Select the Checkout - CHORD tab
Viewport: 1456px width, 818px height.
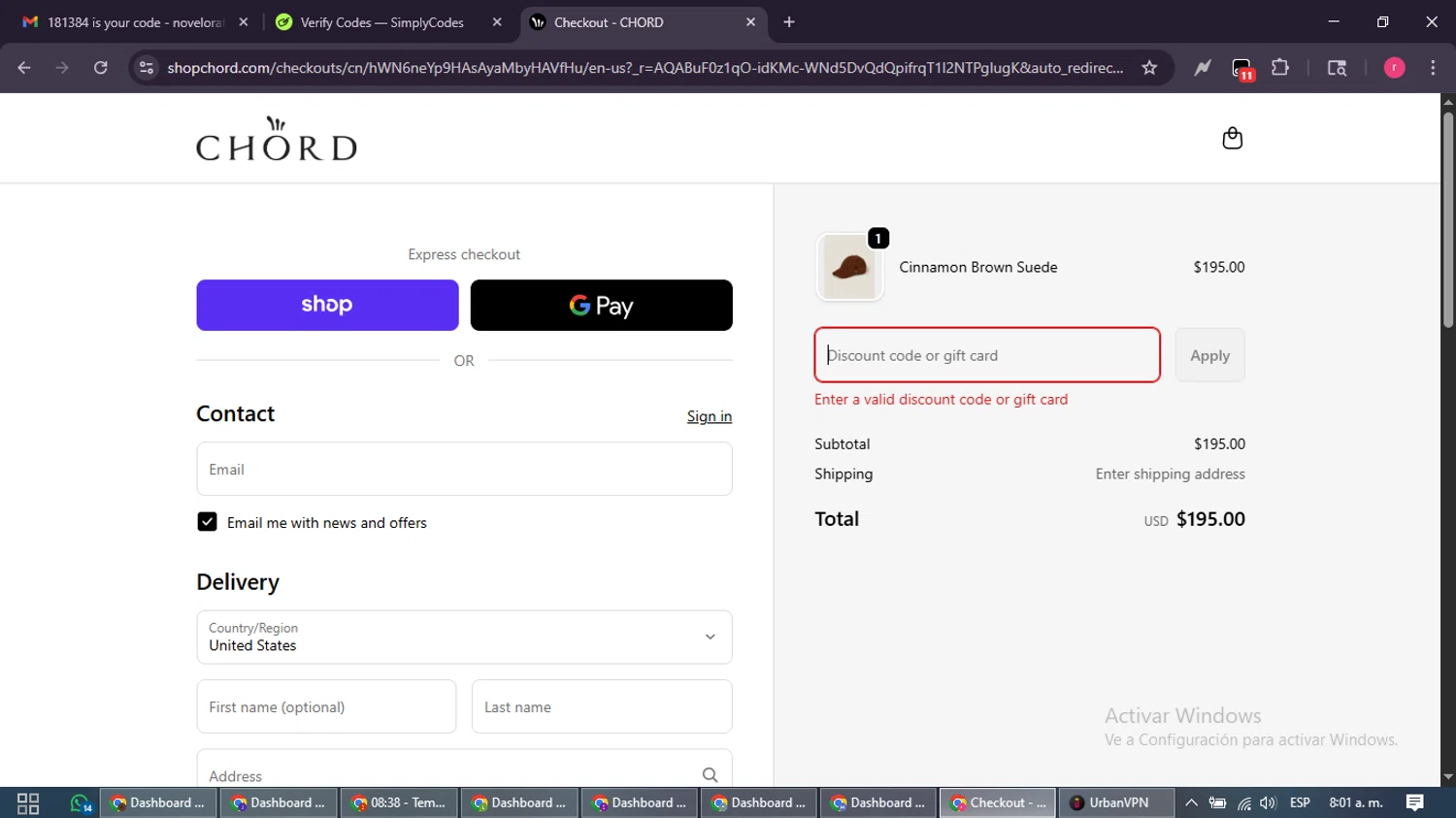[x=643, y=22]
